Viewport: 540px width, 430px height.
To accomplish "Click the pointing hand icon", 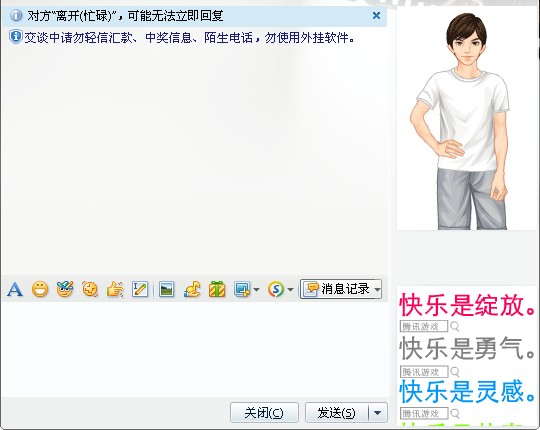I will click(x=115, y=289).
